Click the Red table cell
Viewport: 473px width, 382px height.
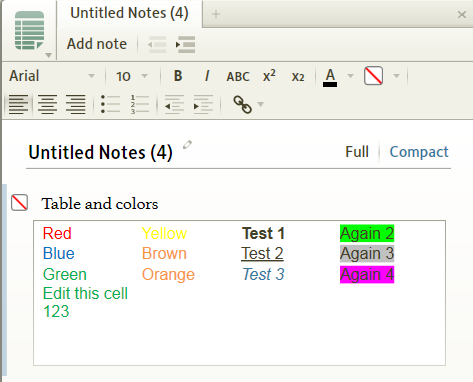57,233
